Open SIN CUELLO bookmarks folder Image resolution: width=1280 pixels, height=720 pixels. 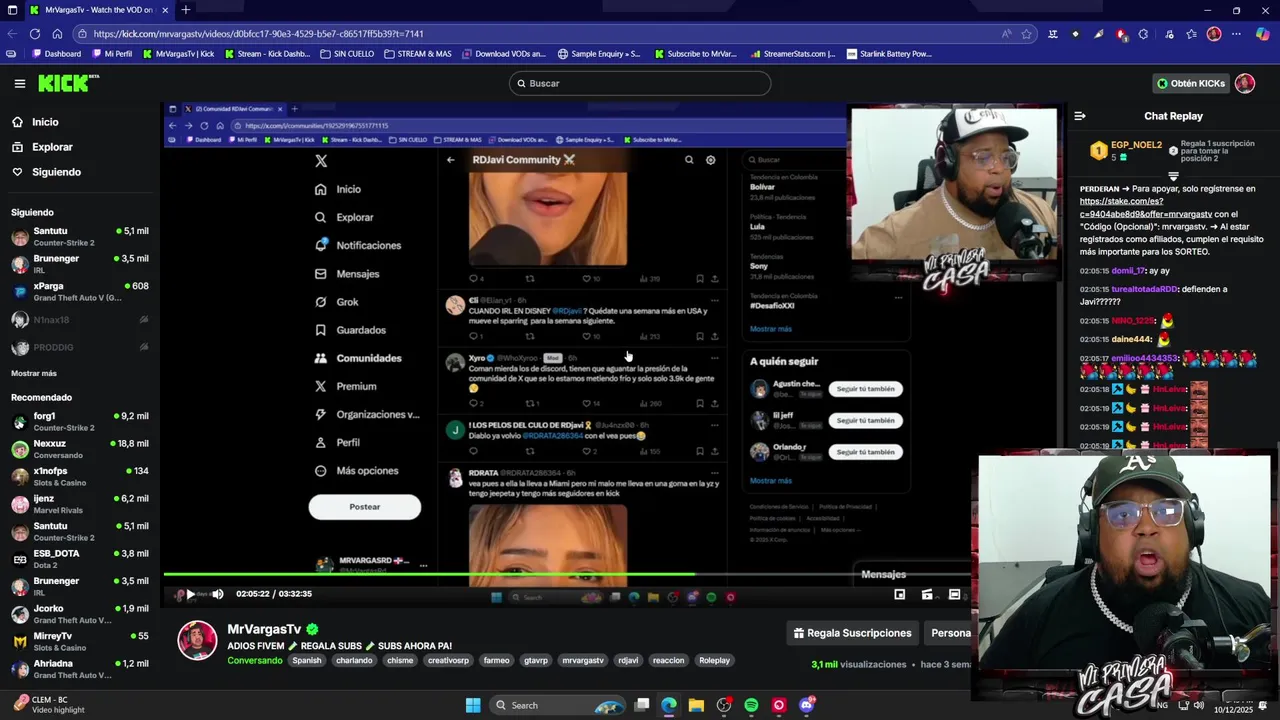(x=347, y=54)
